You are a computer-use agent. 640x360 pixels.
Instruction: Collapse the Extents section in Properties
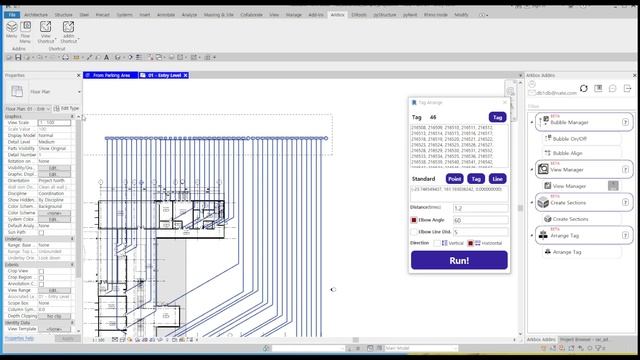(72, 265)
